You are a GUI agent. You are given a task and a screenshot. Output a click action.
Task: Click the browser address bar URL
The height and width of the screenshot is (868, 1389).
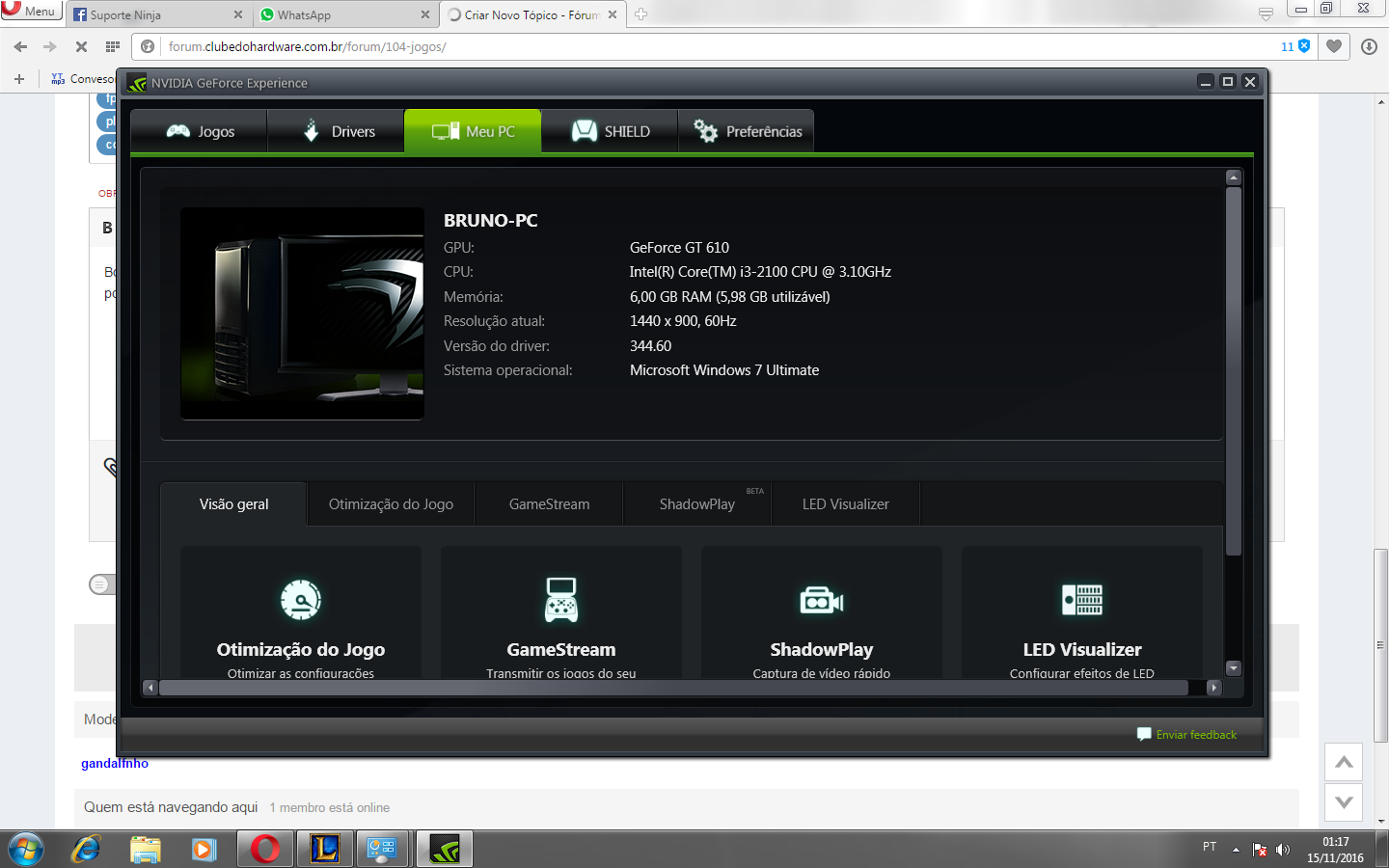307,46
